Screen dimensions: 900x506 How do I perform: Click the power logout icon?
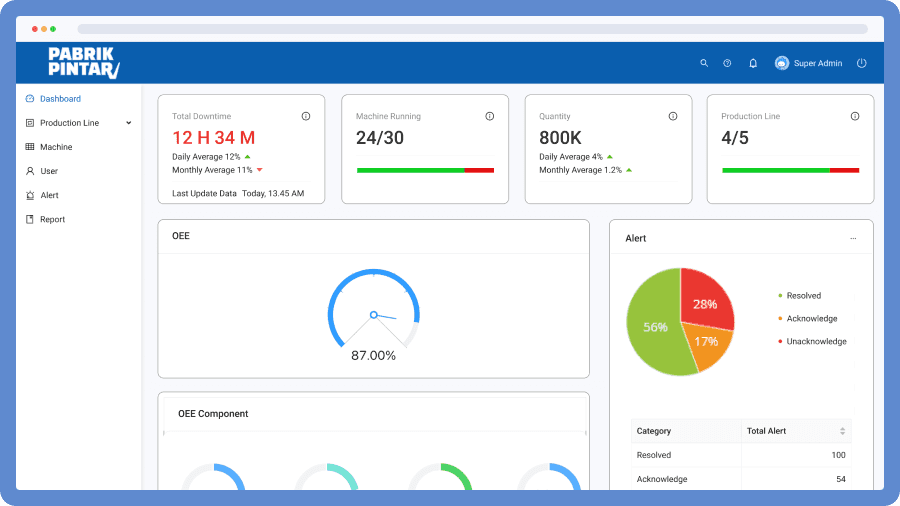point(862,63)
